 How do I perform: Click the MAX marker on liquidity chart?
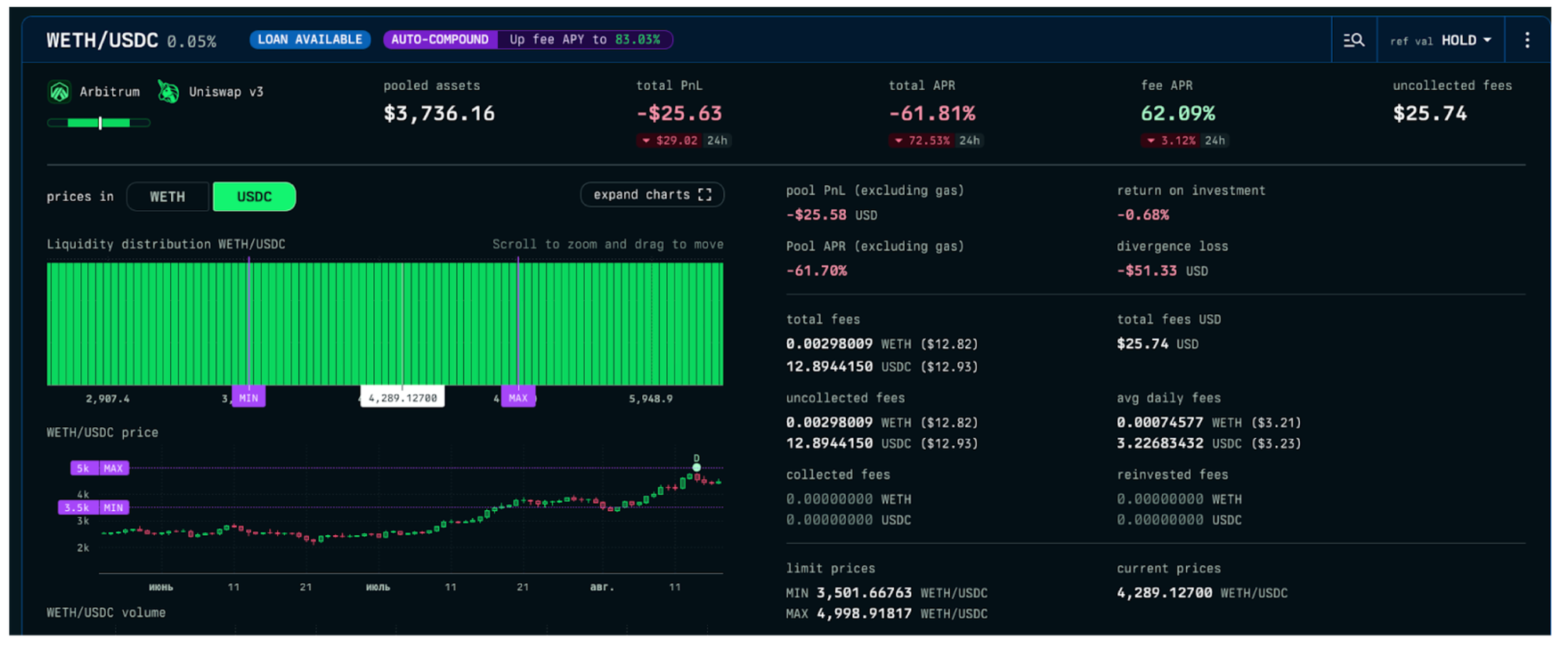(518, 398)
